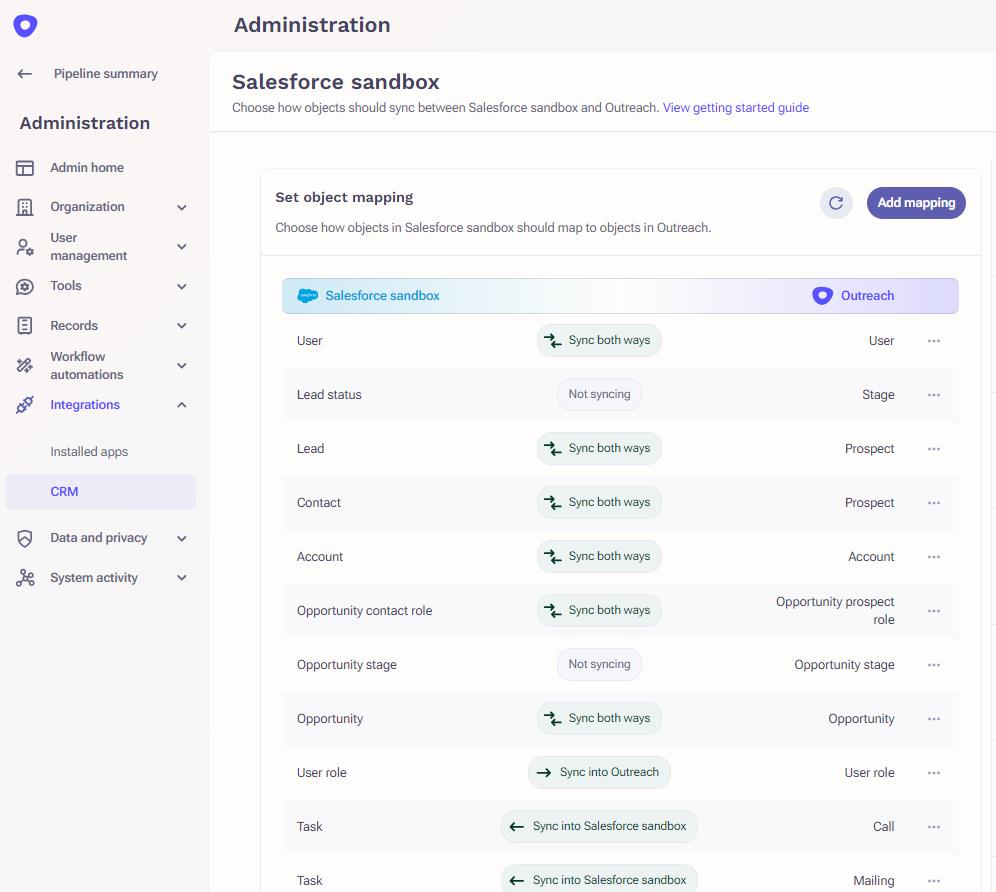Screen dimensions: 996x892
Task: Click the Stage object label
Action: [878, 395]
